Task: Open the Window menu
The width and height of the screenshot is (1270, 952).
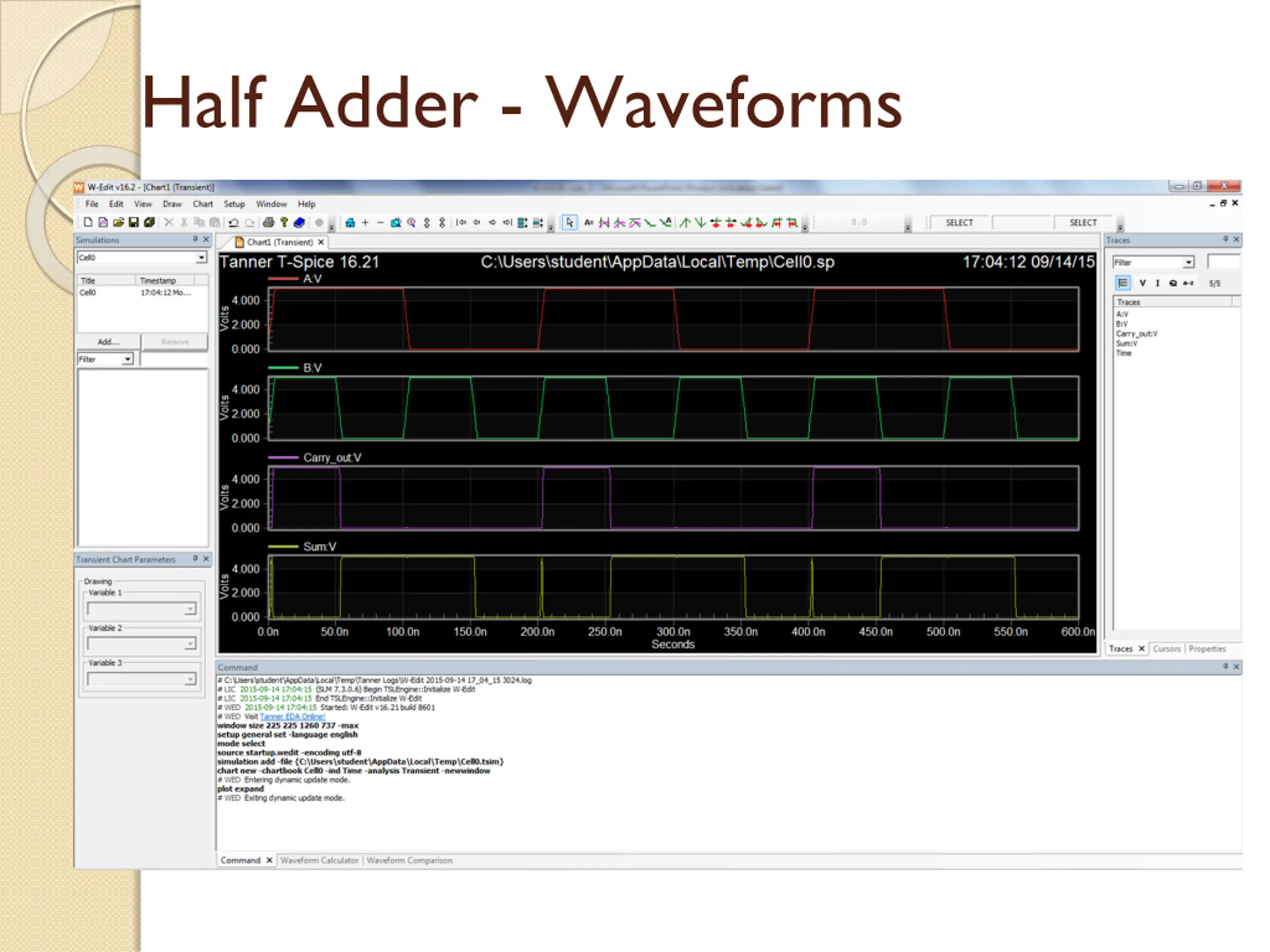Action: coord(271,204)
